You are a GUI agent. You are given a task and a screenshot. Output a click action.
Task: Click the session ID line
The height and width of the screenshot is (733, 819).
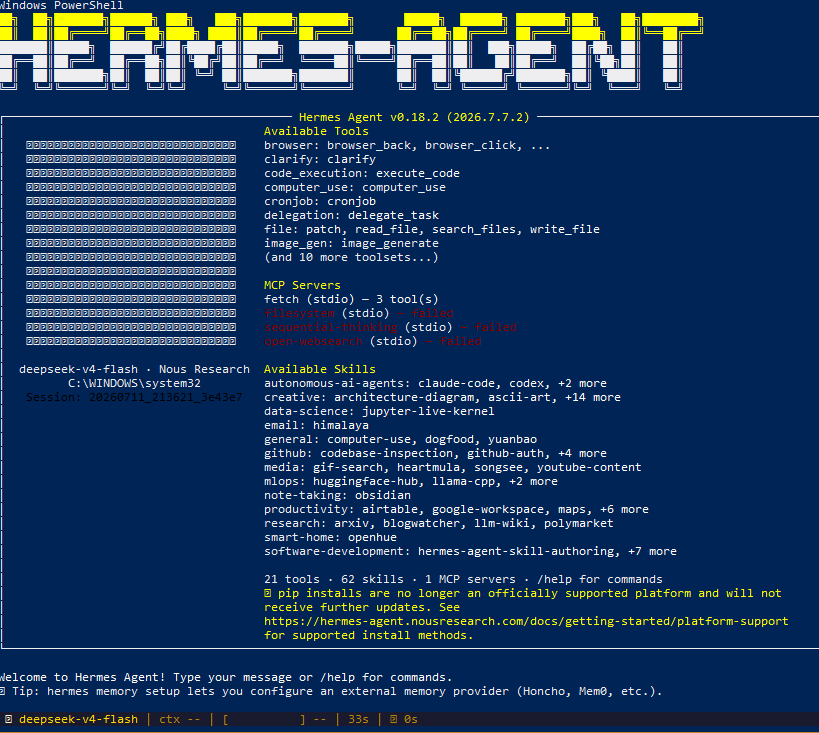pyautogui.click(x=134, y=397)
